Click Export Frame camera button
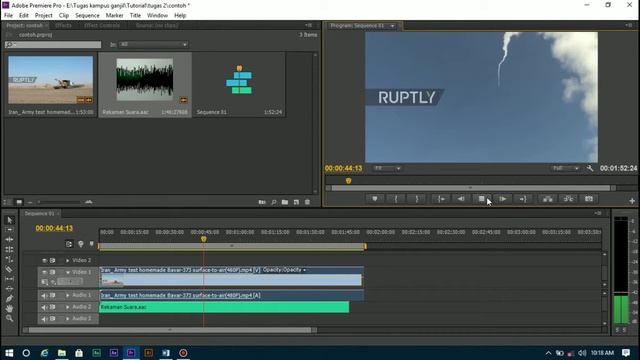 point(589,199)
